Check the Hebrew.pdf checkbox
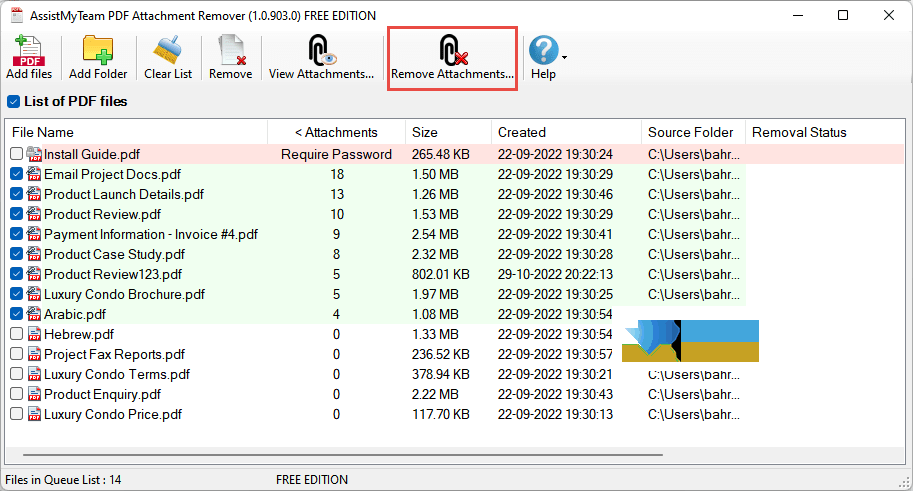 point(16,334)
